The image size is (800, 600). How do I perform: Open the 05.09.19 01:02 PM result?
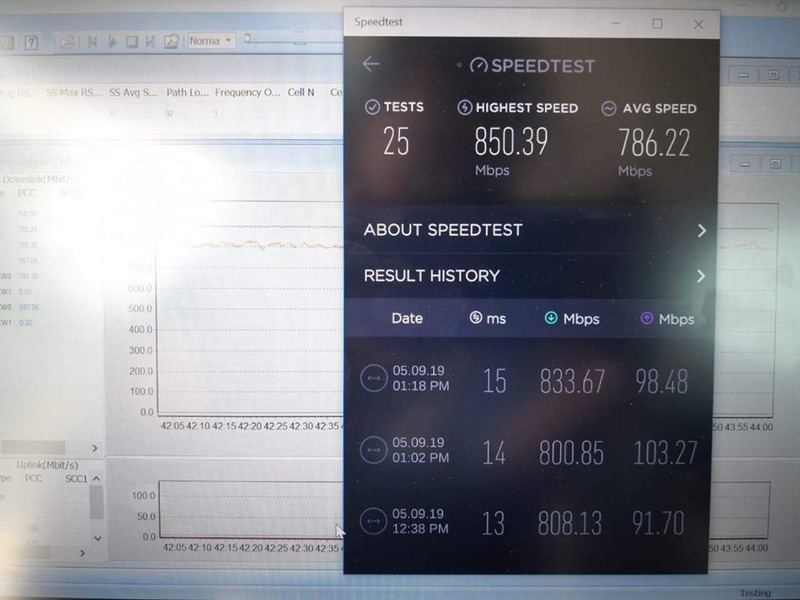click(x=528, y=452)
